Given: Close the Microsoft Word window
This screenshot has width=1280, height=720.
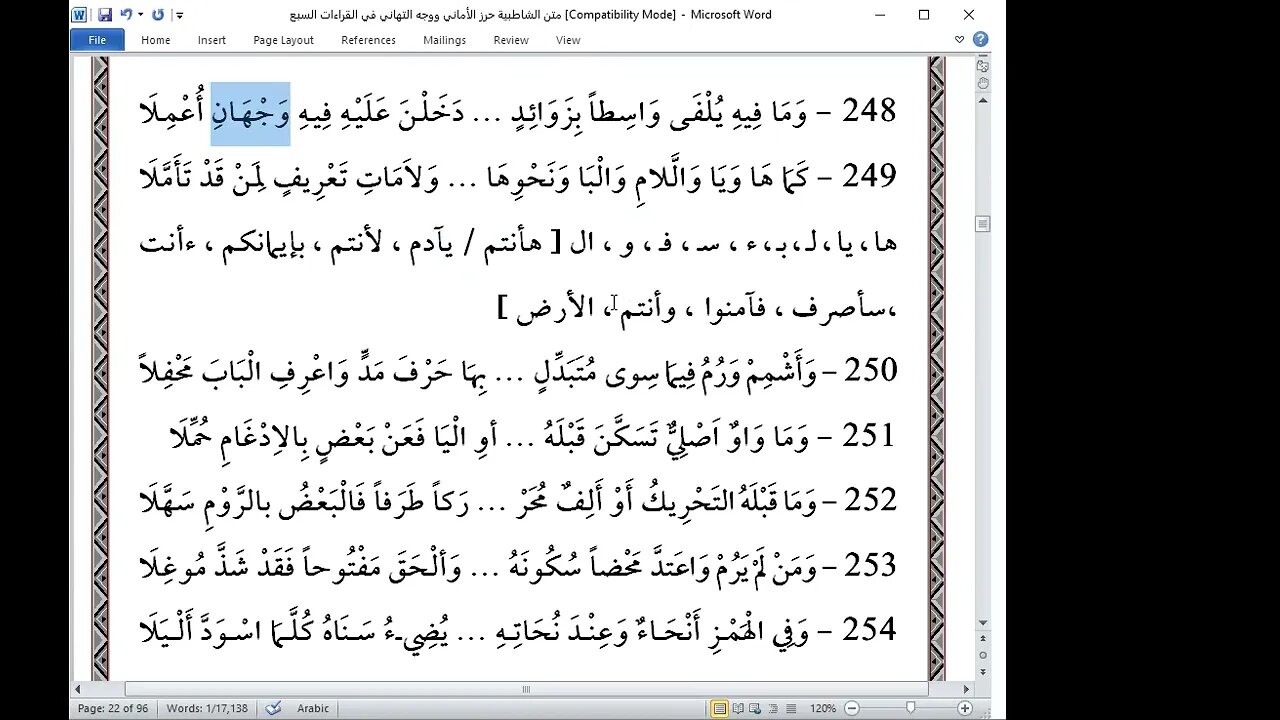Looking at the screenshot, I should coord(969,15).
